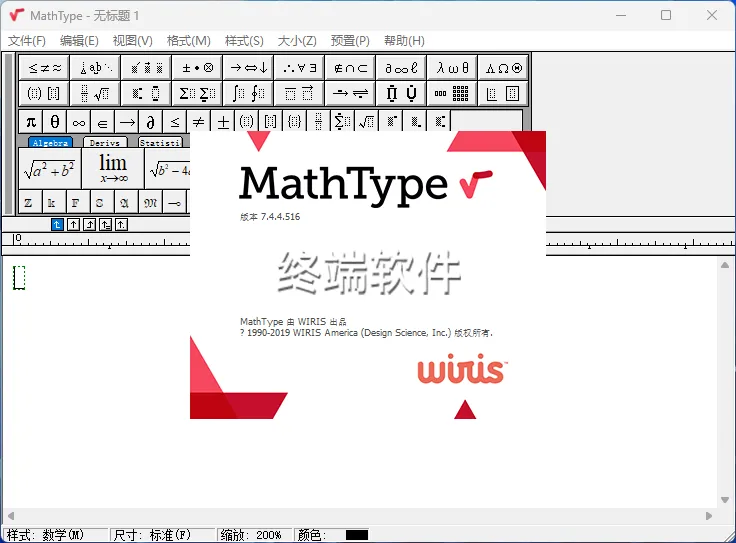Switch to the Derivs tab
Image resolution: width=736 pixels, height=543 pixels.
pyautogui.click(x=105, y=142)
